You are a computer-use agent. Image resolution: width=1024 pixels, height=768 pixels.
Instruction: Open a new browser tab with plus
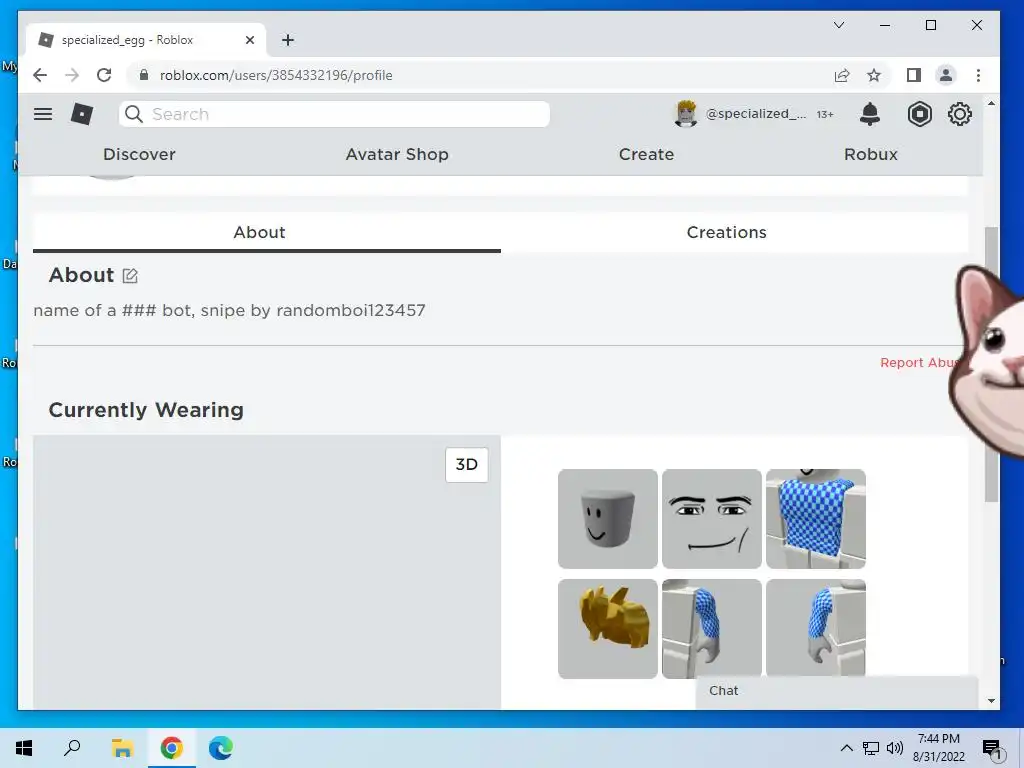pos(288,40)
